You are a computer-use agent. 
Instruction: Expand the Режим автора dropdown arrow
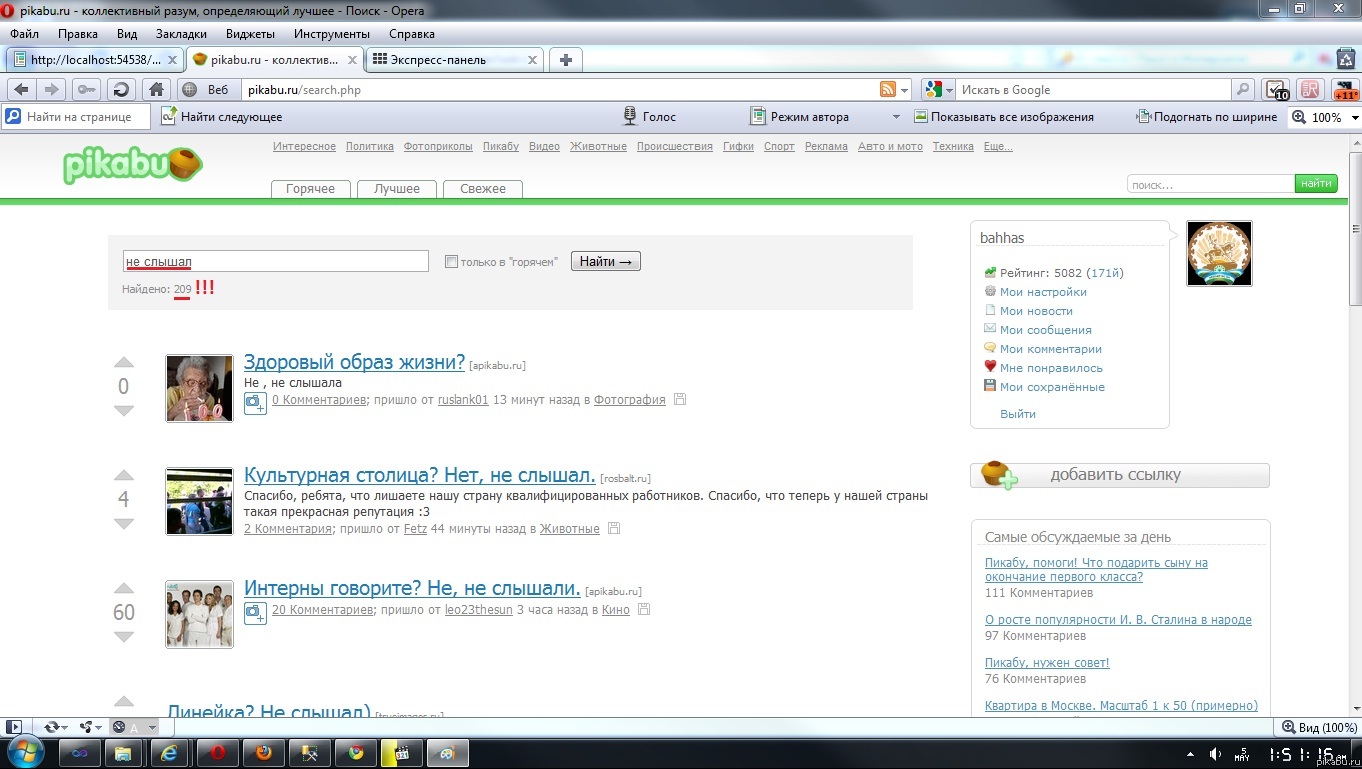pyautogui.click(x=895, y=117)
